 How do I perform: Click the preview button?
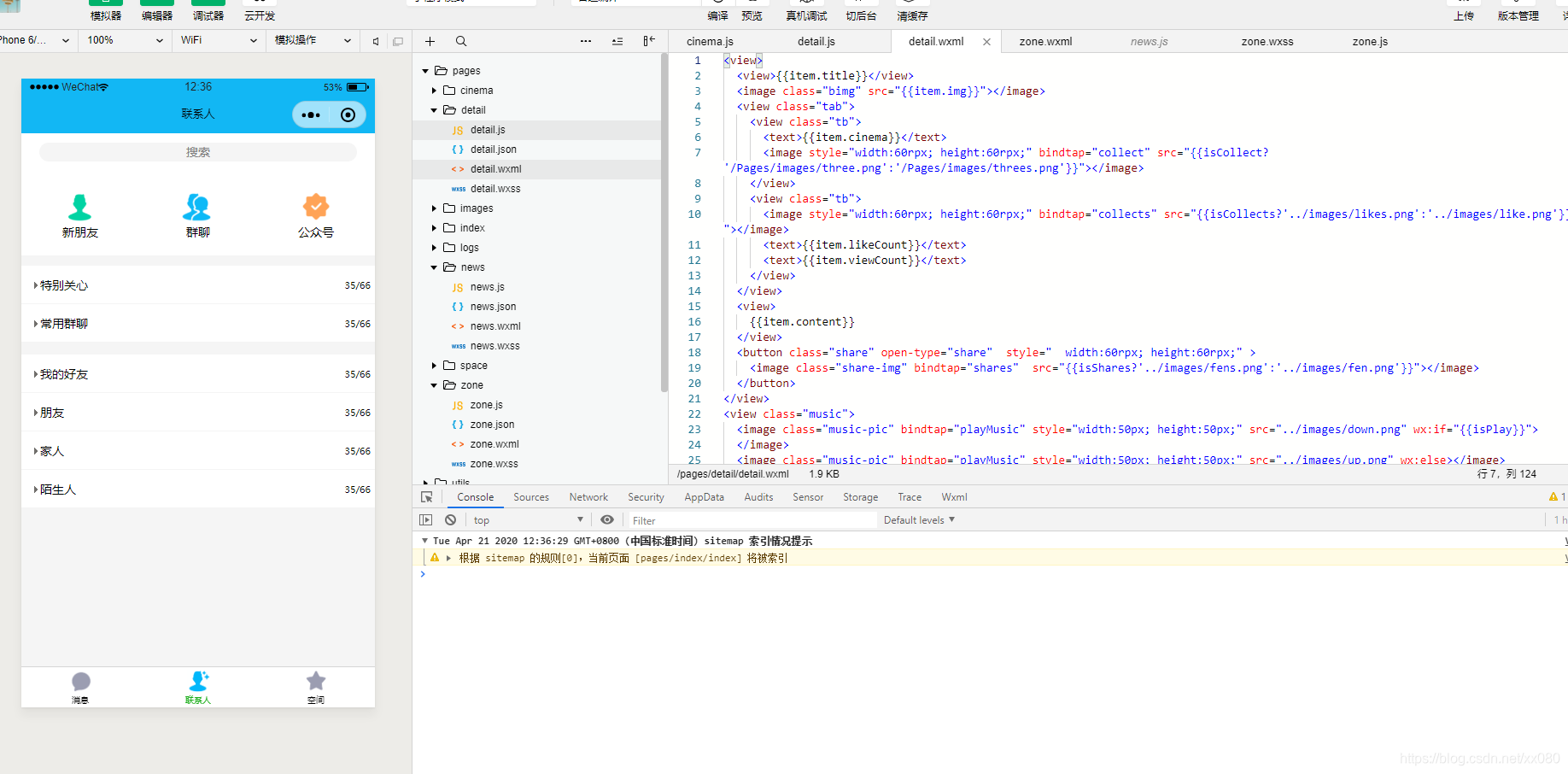(x=752, y=10)
